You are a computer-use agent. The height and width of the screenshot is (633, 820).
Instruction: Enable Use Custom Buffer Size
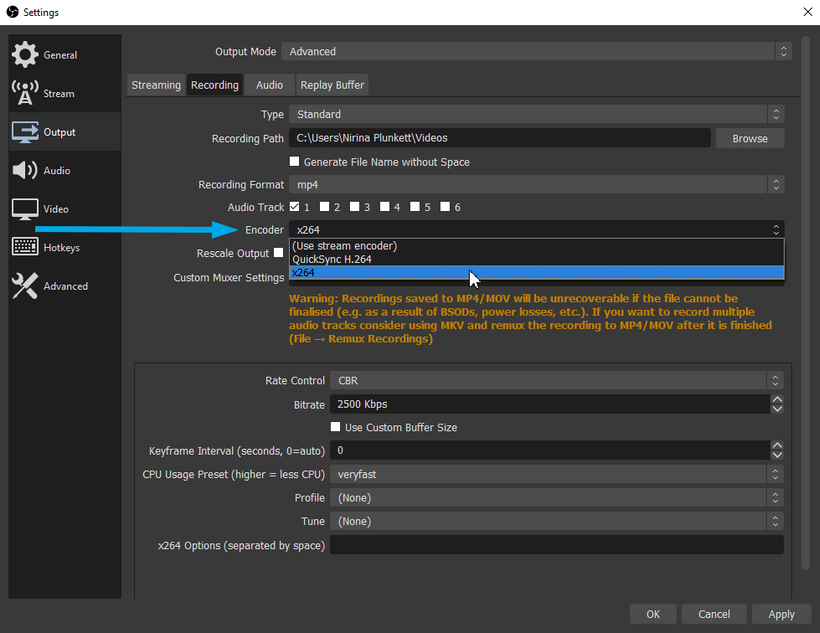point(336,427)
